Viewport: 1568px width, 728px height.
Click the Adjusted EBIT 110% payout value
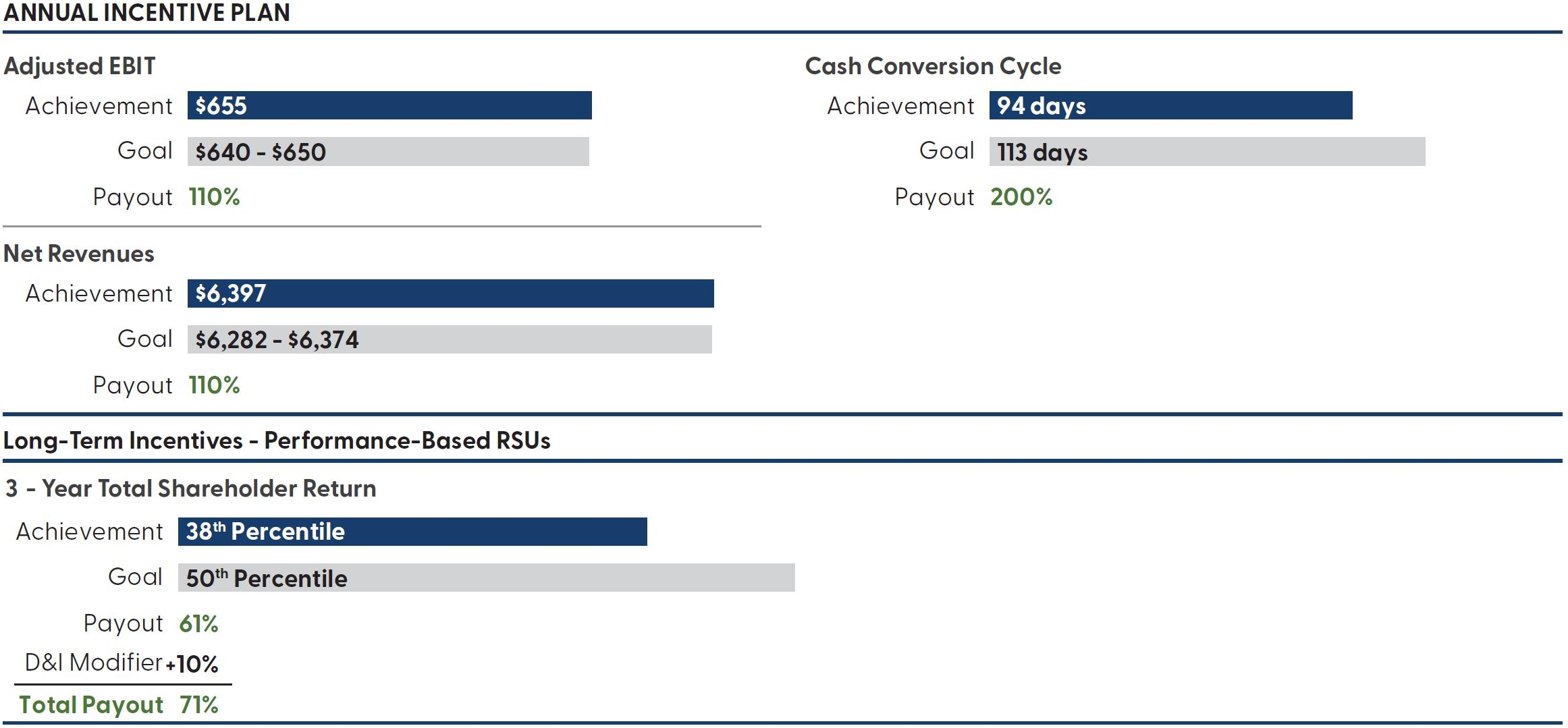[x=214, y=197]
